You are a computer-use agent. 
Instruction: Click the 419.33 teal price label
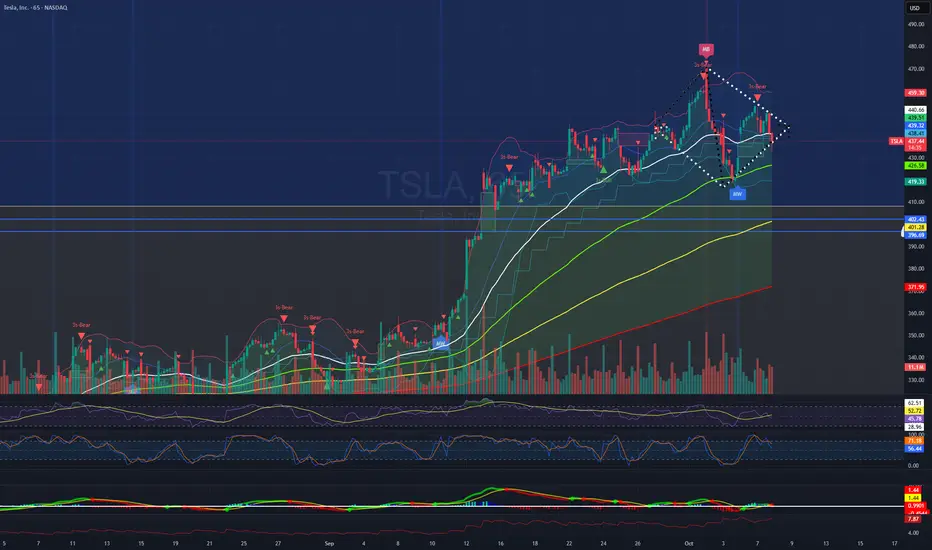[x=915, y=181]
